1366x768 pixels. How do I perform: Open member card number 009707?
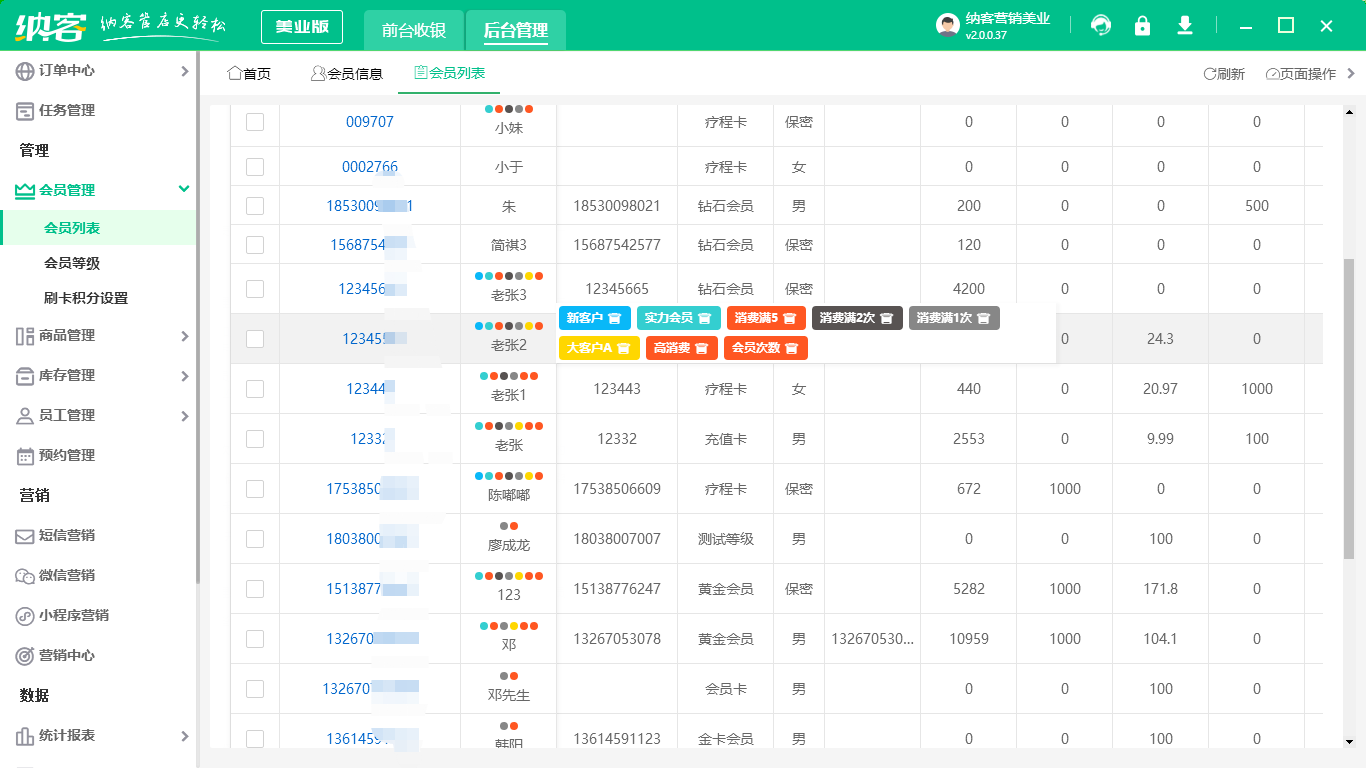(x=370, y=122)
